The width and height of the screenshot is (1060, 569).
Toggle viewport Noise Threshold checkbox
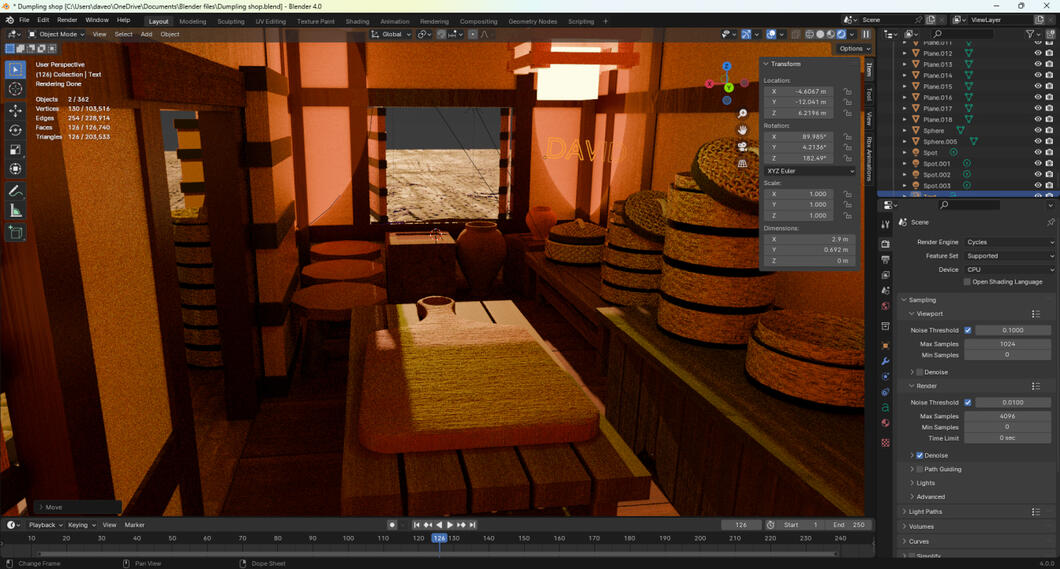coord(968,330)
